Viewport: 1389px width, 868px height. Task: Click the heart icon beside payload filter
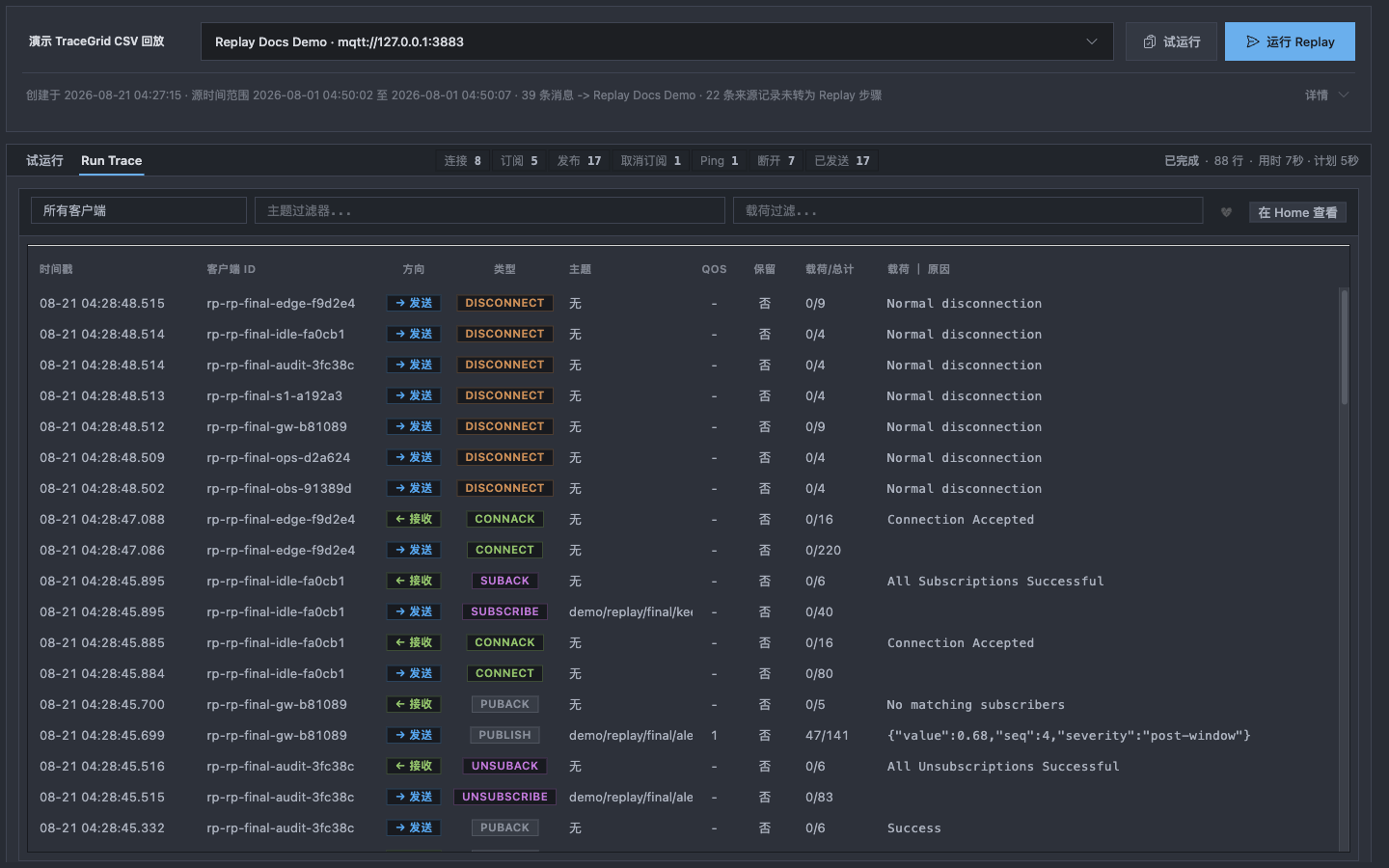click(x=1226, y=212)
